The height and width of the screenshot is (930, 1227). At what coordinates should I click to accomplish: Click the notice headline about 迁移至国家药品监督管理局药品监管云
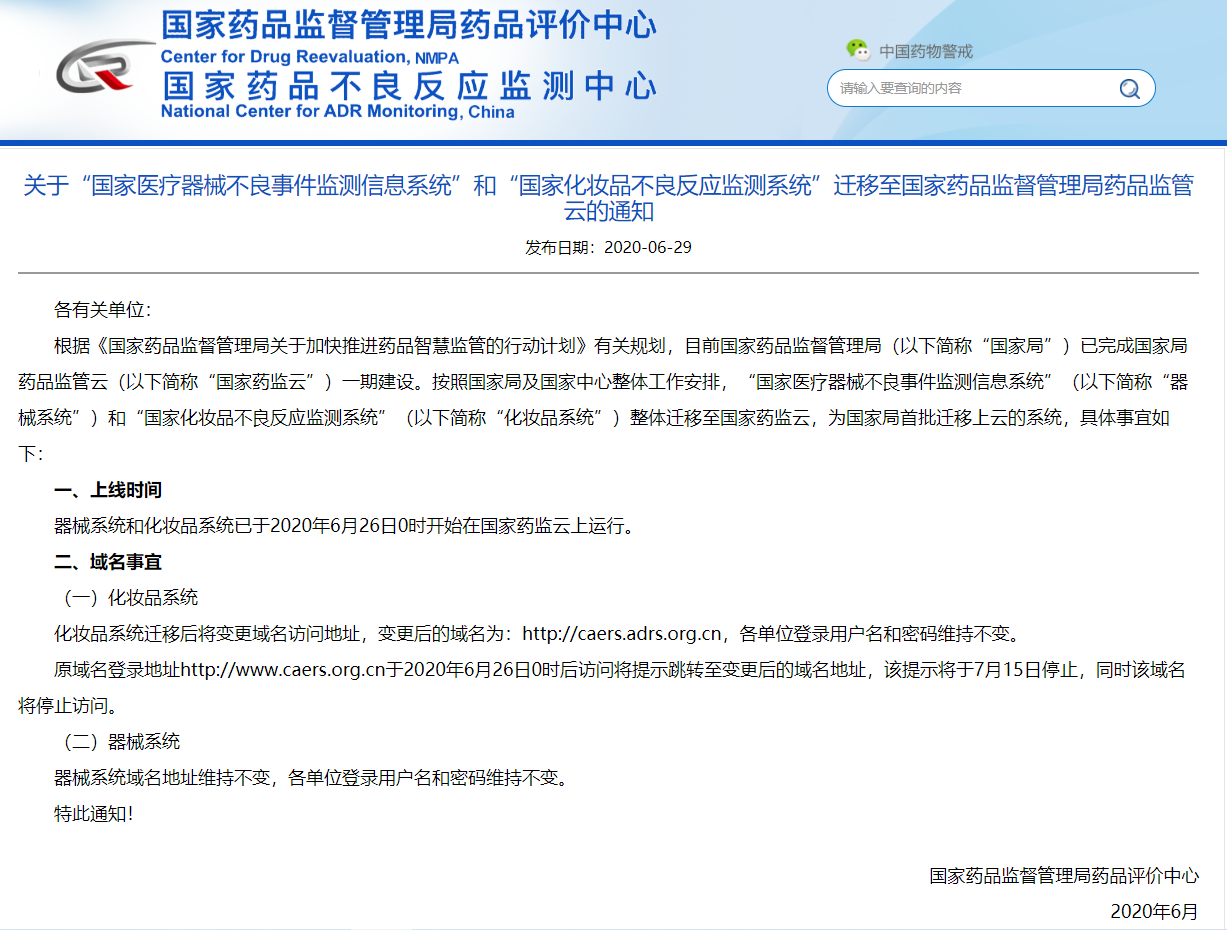608,198
